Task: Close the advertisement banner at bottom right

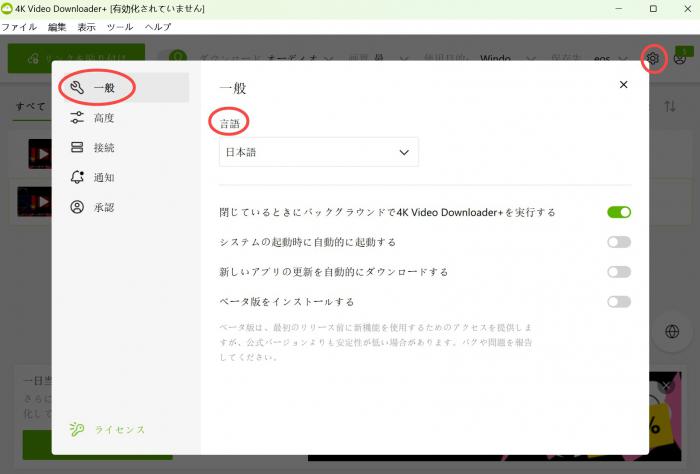Action: pos(666,386)
